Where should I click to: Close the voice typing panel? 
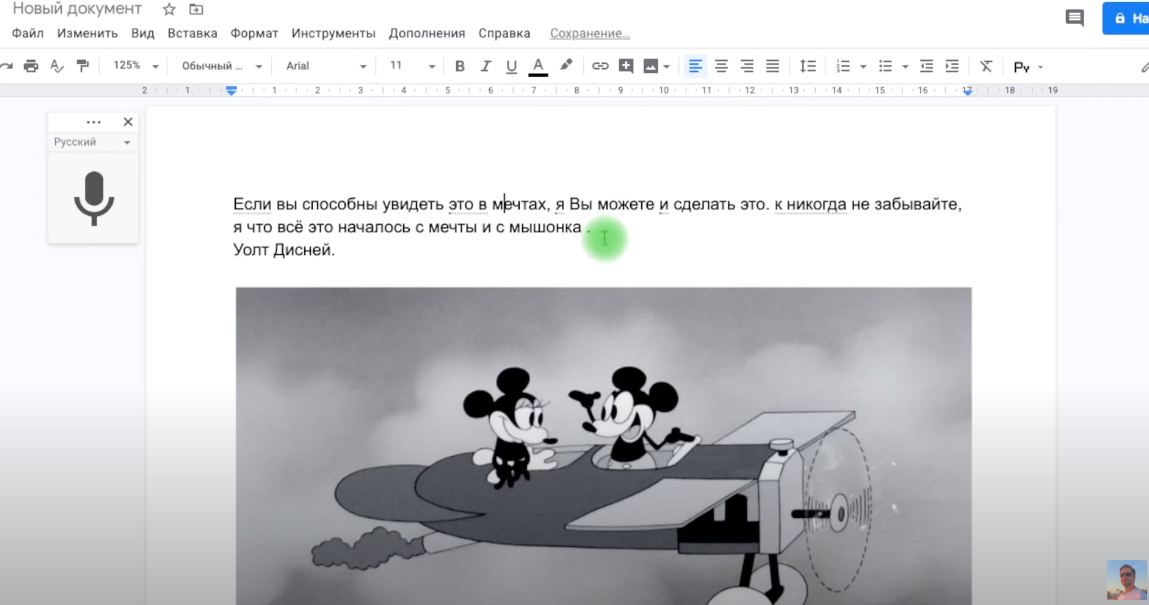pyautogui.click(x=128, y=122)
